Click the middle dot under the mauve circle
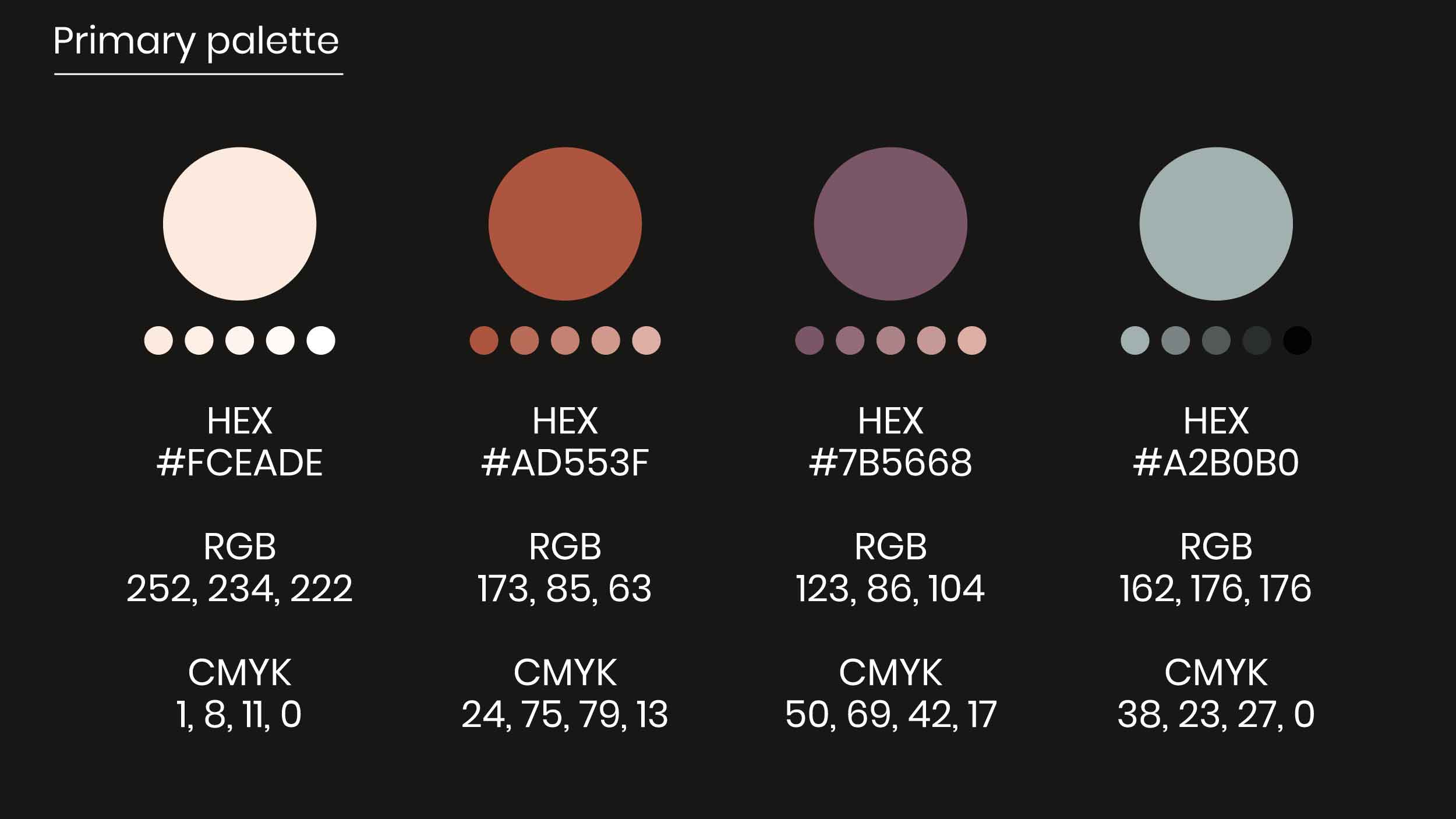The height and width of the screenshot is (819, 1456). click(x=890, y=340)
